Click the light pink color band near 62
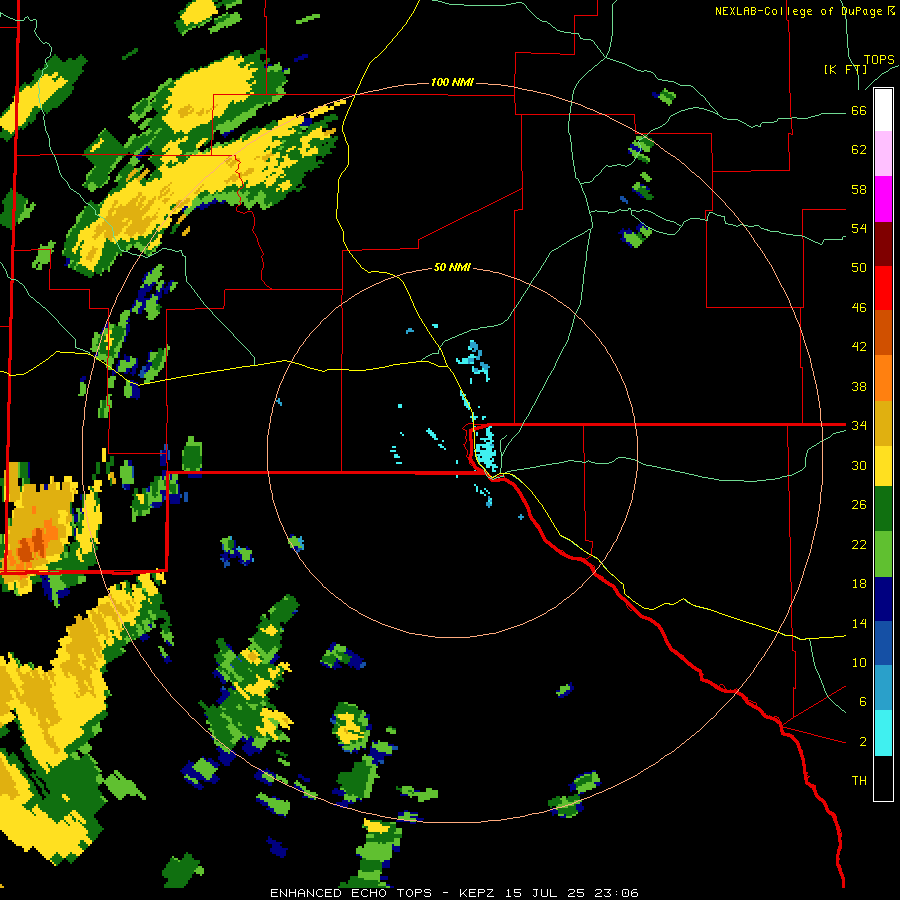Image resolution: width=900 pixels, height=900 pixels. coord(883,153)
